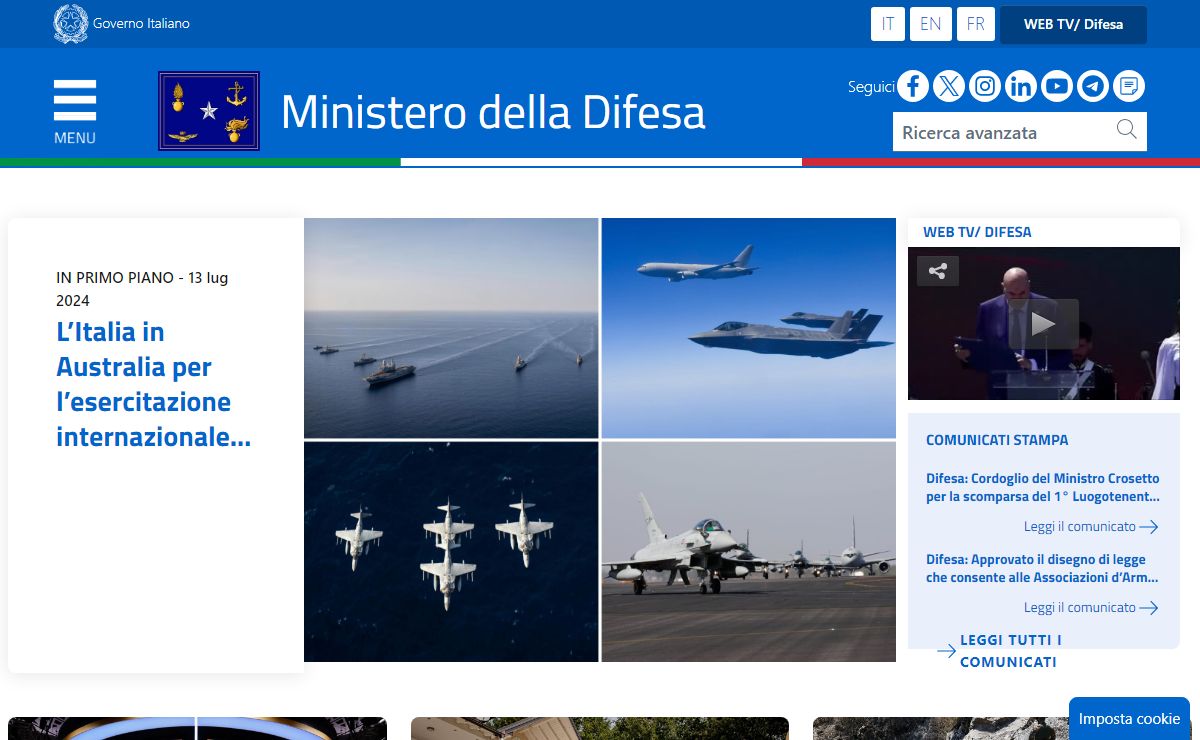Open the Instagram social icon
The height and width of the screenshot is (740, 1200).
(985, 86)
